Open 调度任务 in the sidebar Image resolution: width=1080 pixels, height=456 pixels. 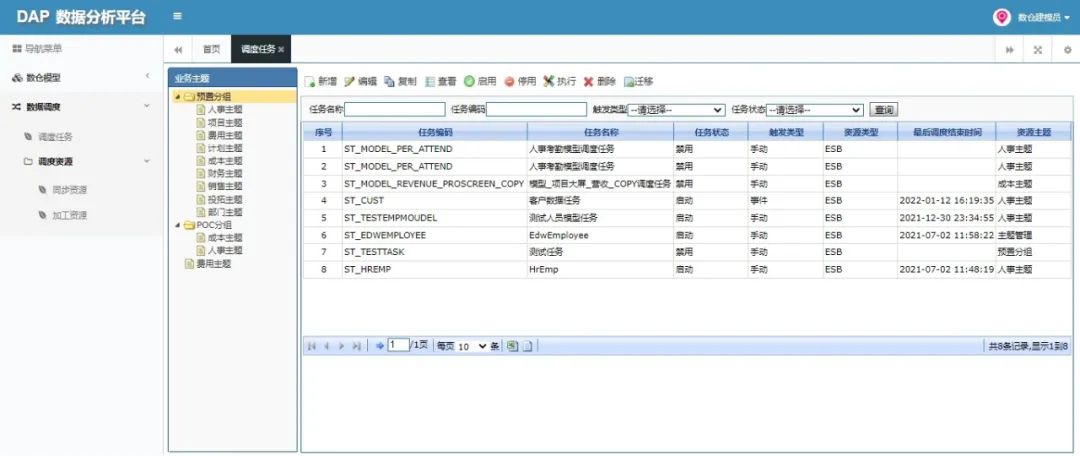tap(56, 136)
